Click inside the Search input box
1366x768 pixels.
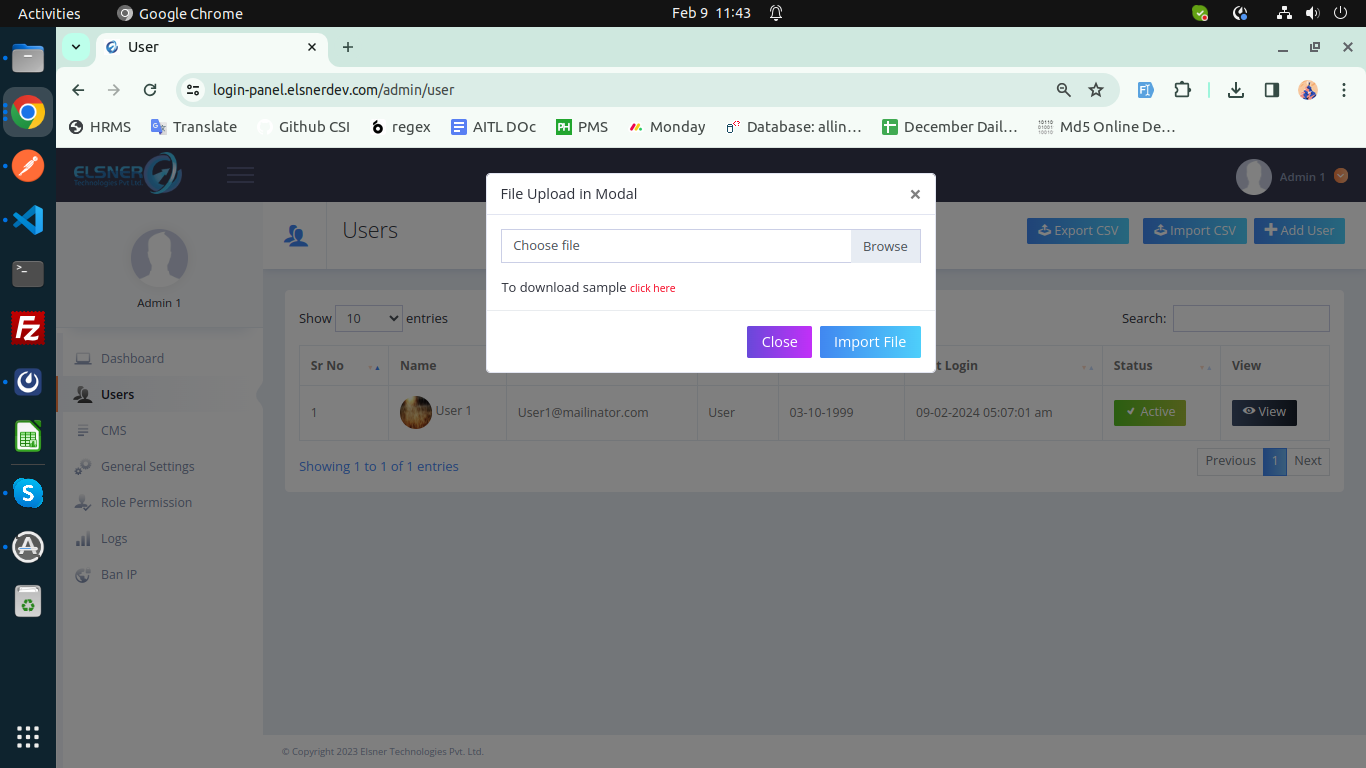(1251, 318)
